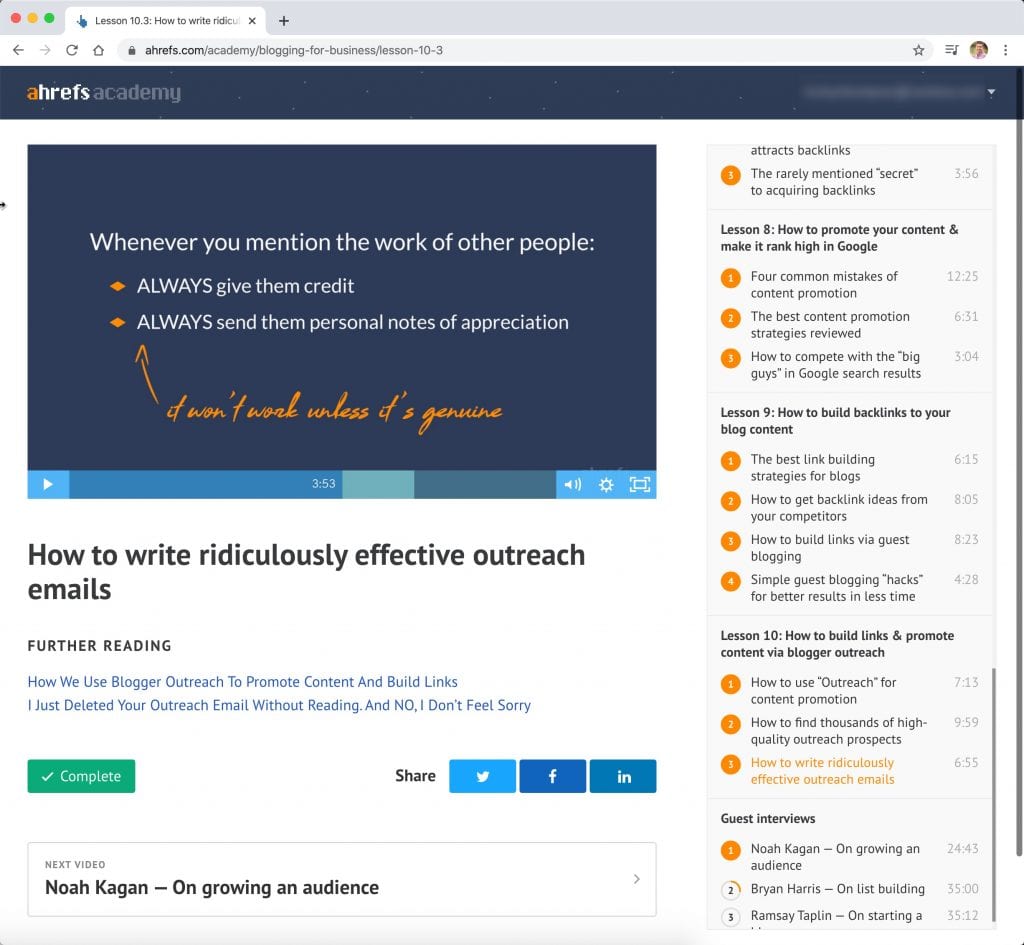The height and width of the screenshot is (945, 1024).
Task: Go to next video Noah Kagan
Action: (341, 879)
